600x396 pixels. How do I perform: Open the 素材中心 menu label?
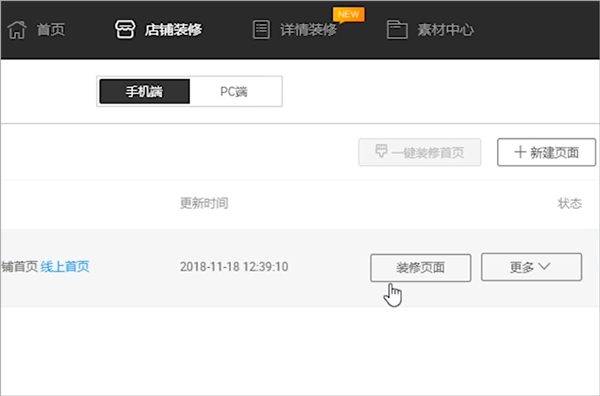pos(445,30)
